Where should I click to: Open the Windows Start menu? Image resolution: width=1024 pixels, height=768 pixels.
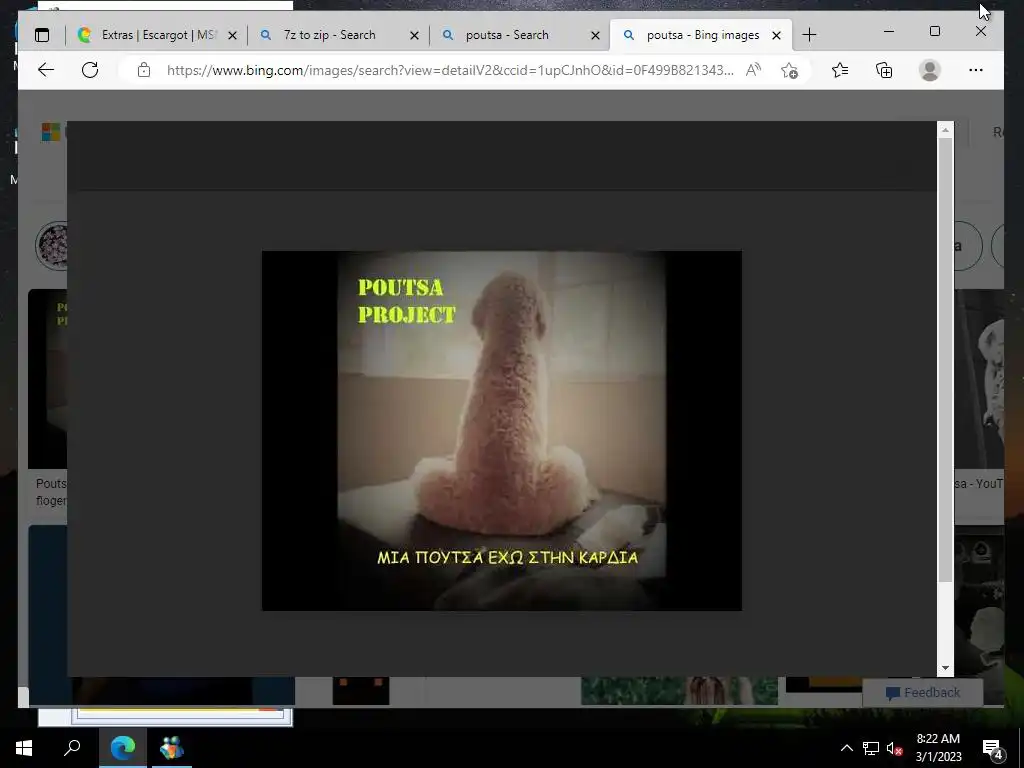pos(24,748)
